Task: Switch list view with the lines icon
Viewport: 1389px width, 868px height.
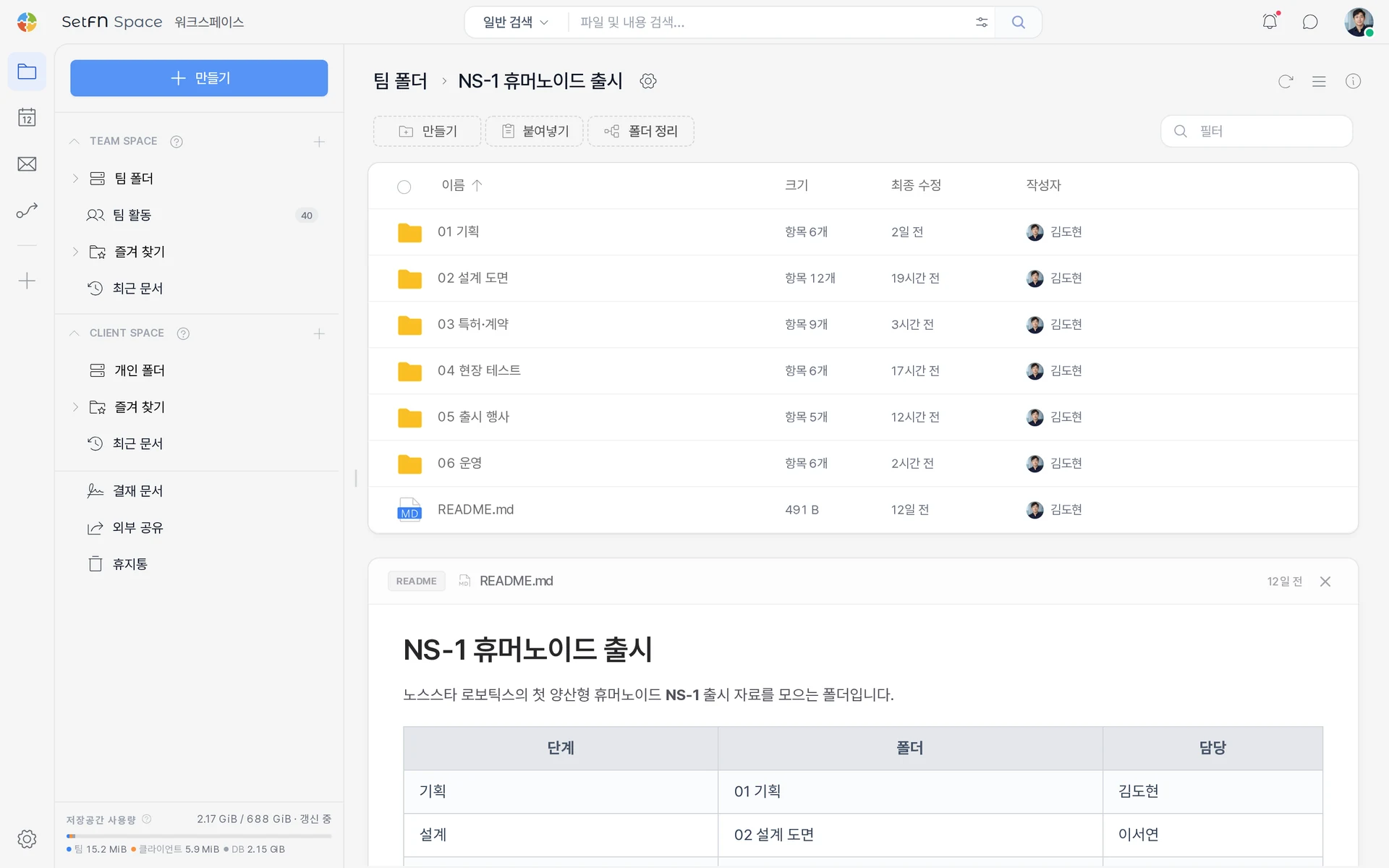Action: pyautogui.click(x=1319, y=81)
